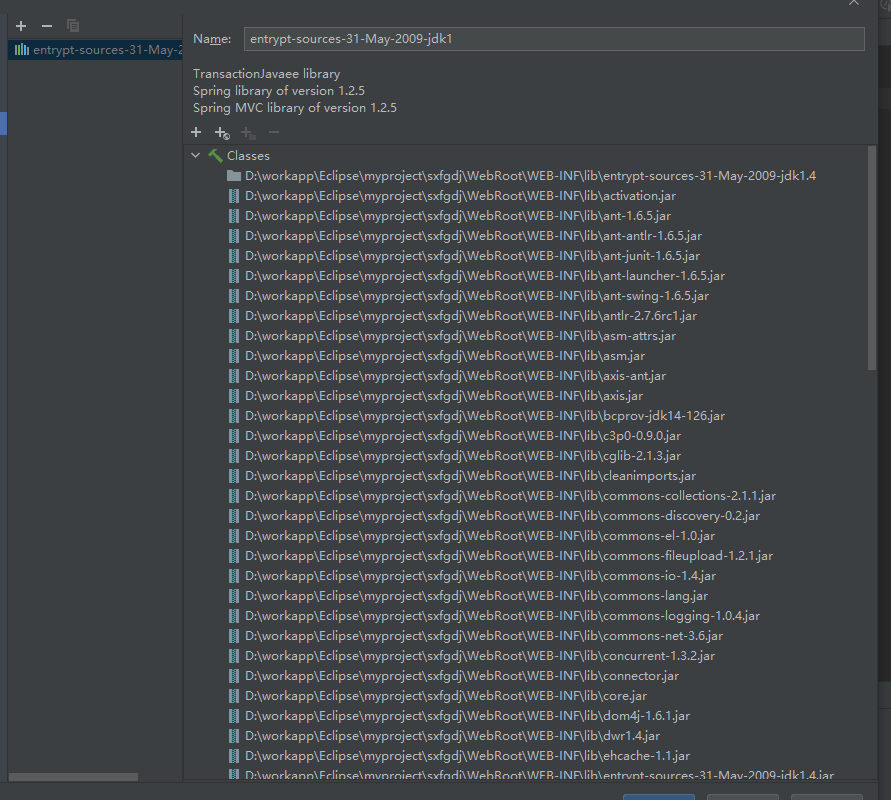Click the 'Spring library of version 1.2.5' text
Viewport: 891px width, 800px height.
click(279, 91)
